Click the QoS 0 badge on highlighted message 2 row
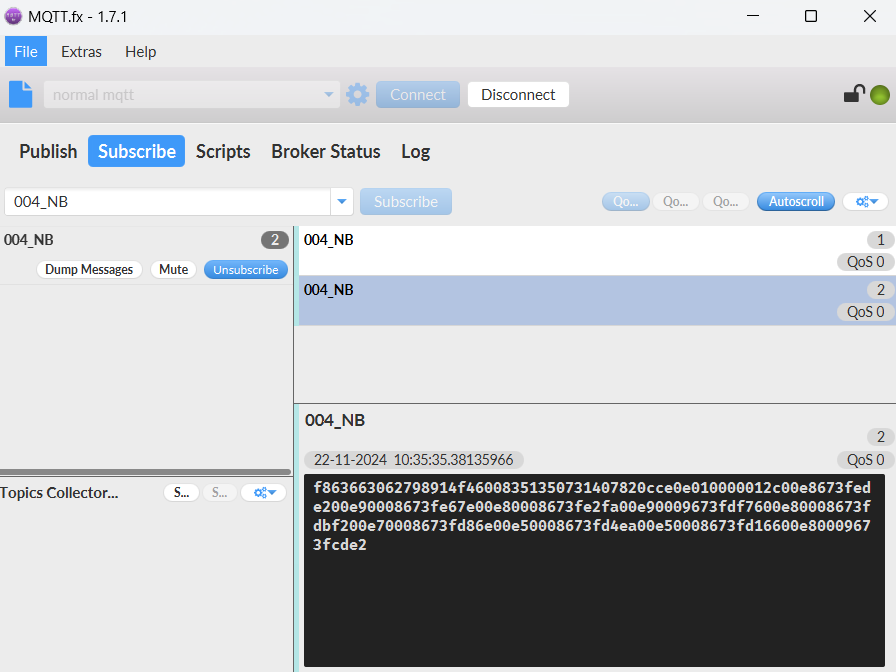The image size is (896, 672). (866, 312)
